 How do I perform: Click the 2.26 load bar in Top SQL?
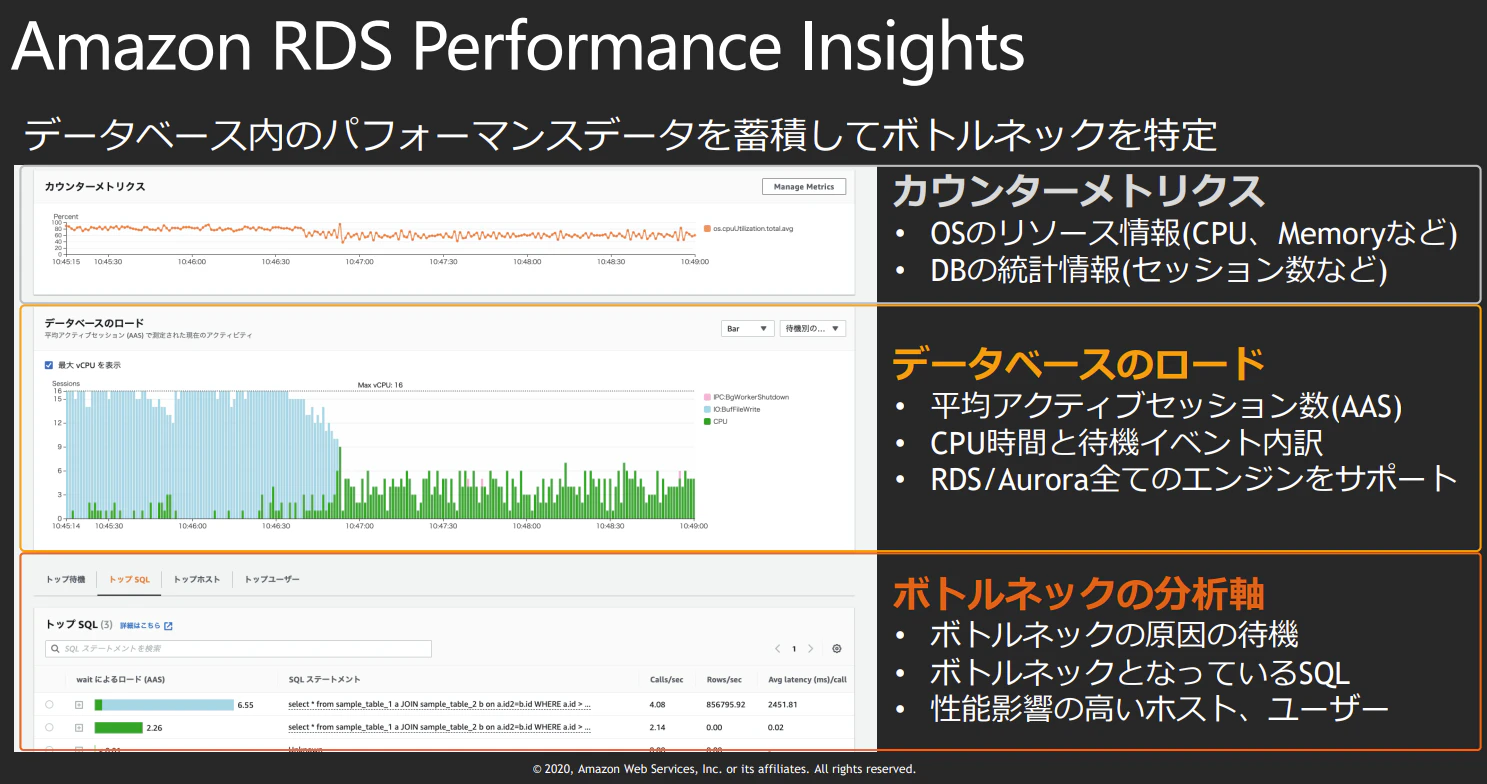click(x=119, y=727)
